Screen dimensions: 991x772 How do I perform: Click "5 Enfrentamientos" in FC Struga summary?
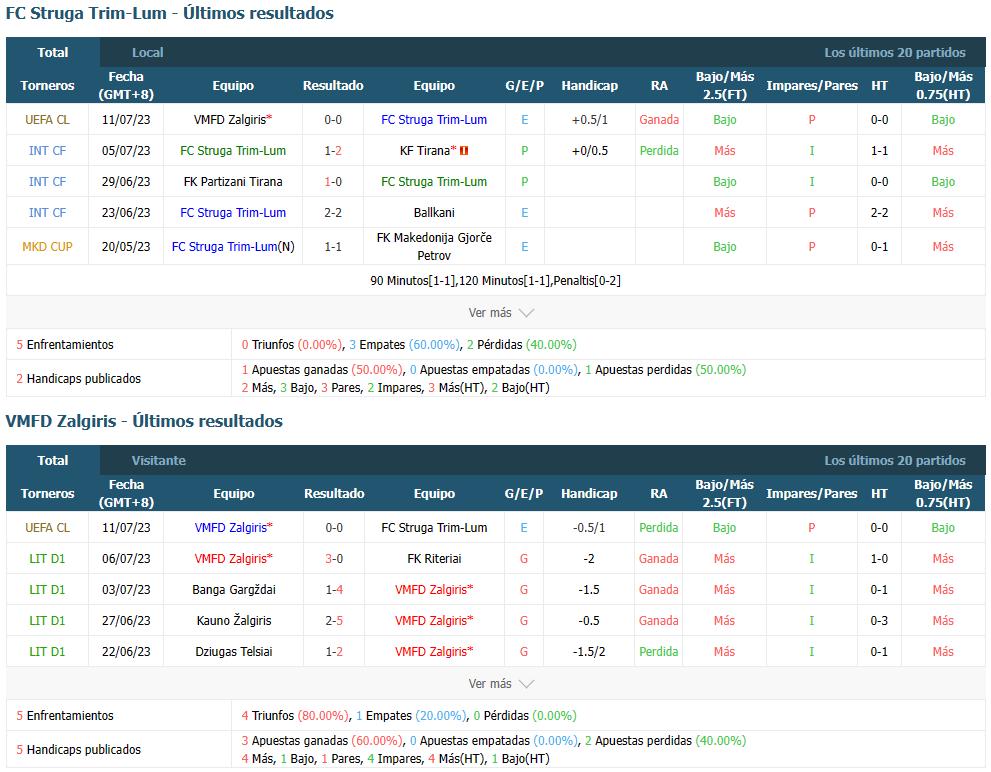tap(65, 345)
